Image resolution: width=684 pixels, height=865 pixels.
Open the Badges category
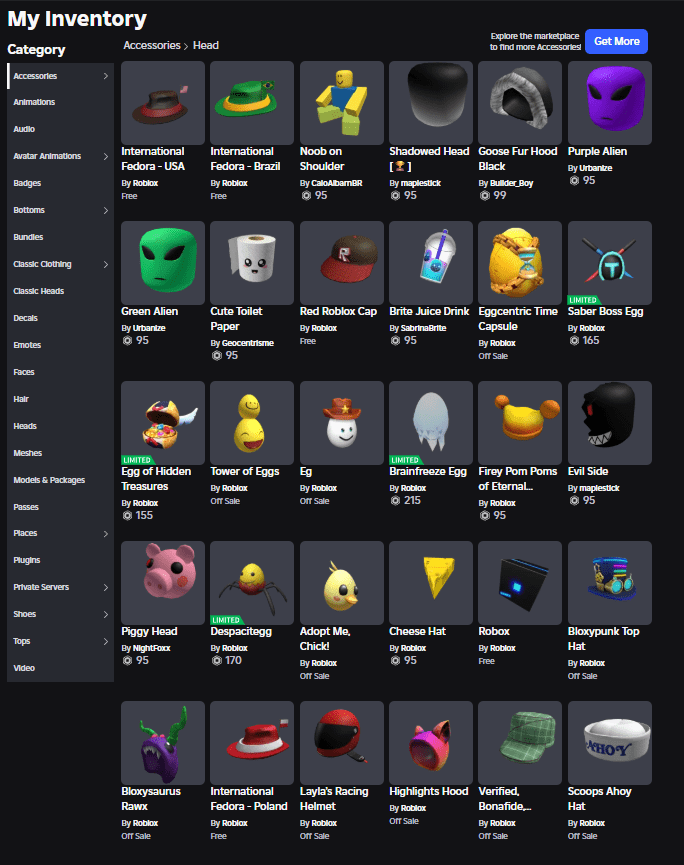(x=61, y=183)
